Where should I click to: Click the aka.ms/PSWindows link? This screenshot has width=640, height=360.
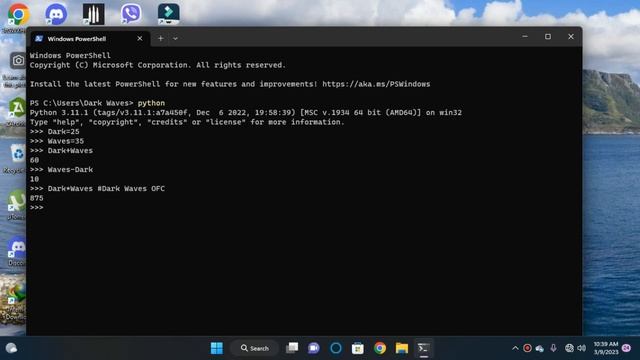coord(376,84)
